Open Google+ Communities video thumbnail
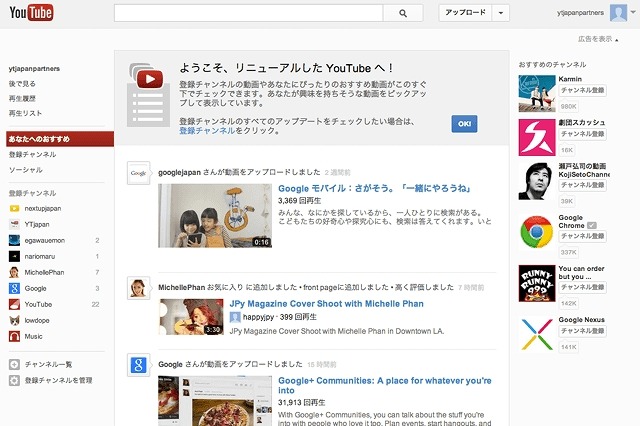 coord(215,401)
